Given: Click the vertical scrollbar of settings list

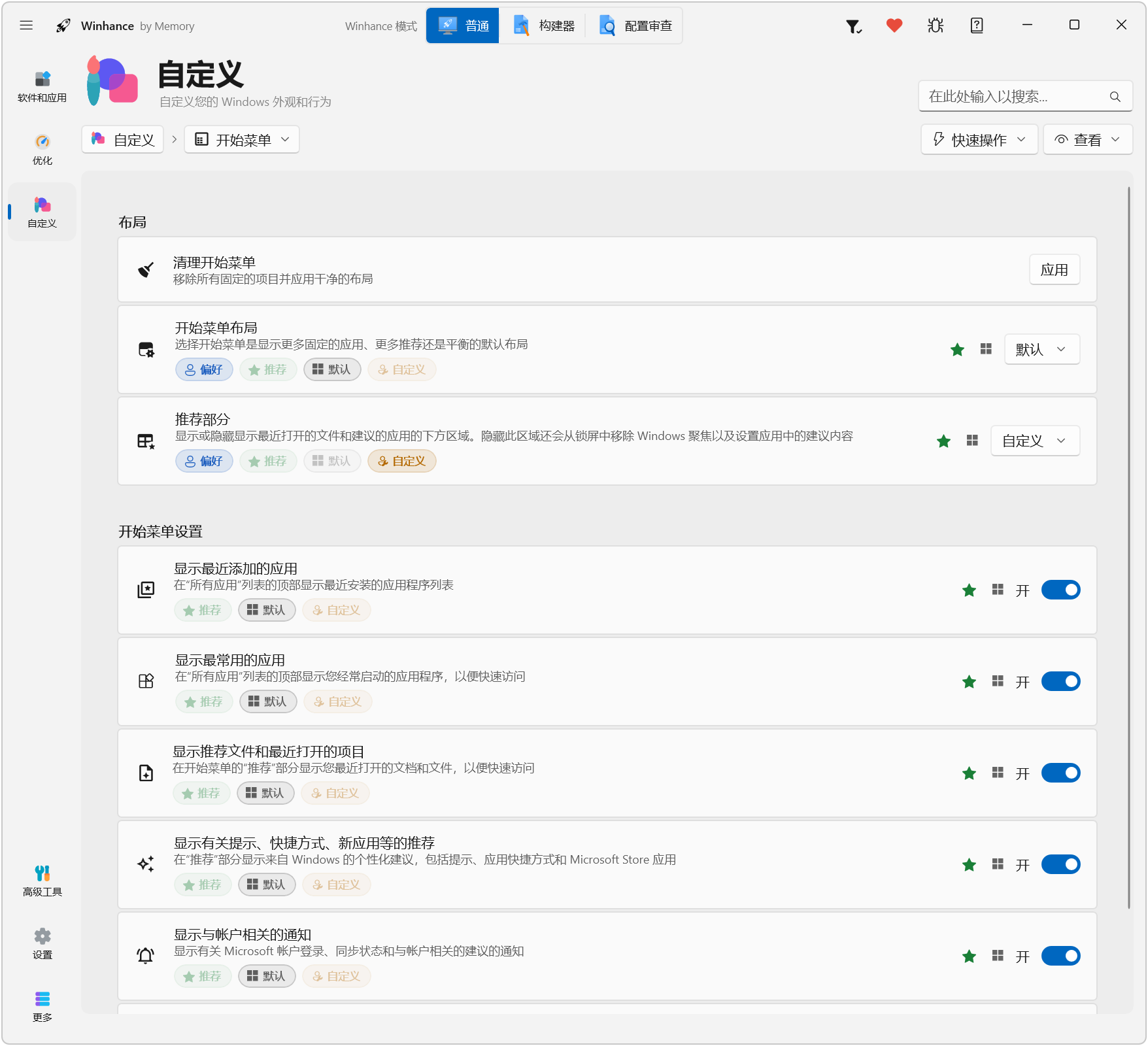Looking at the screenshot, I should point(1128,548).
